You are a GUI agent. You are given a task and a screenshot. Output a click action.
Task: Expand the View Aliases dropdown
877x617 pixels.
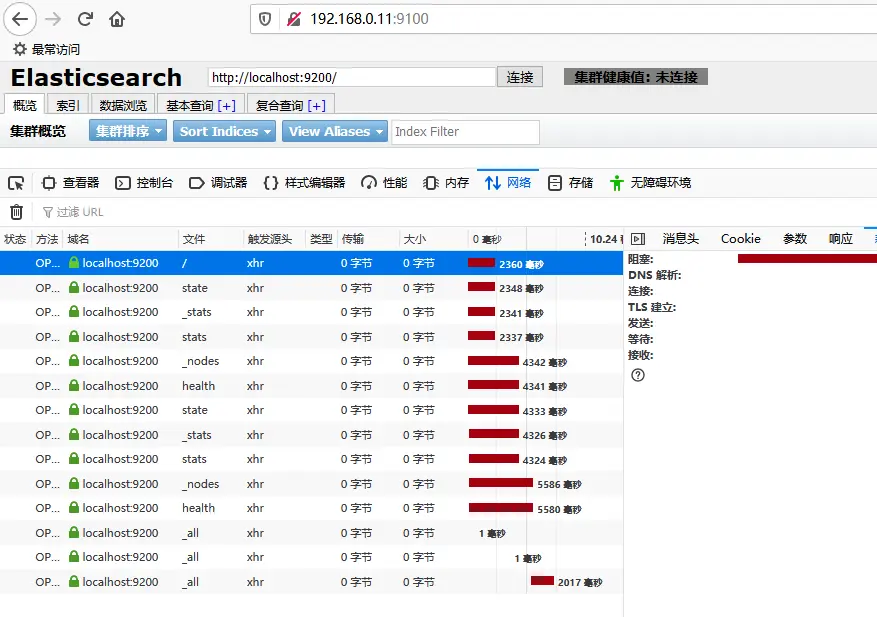click(334, 131)
